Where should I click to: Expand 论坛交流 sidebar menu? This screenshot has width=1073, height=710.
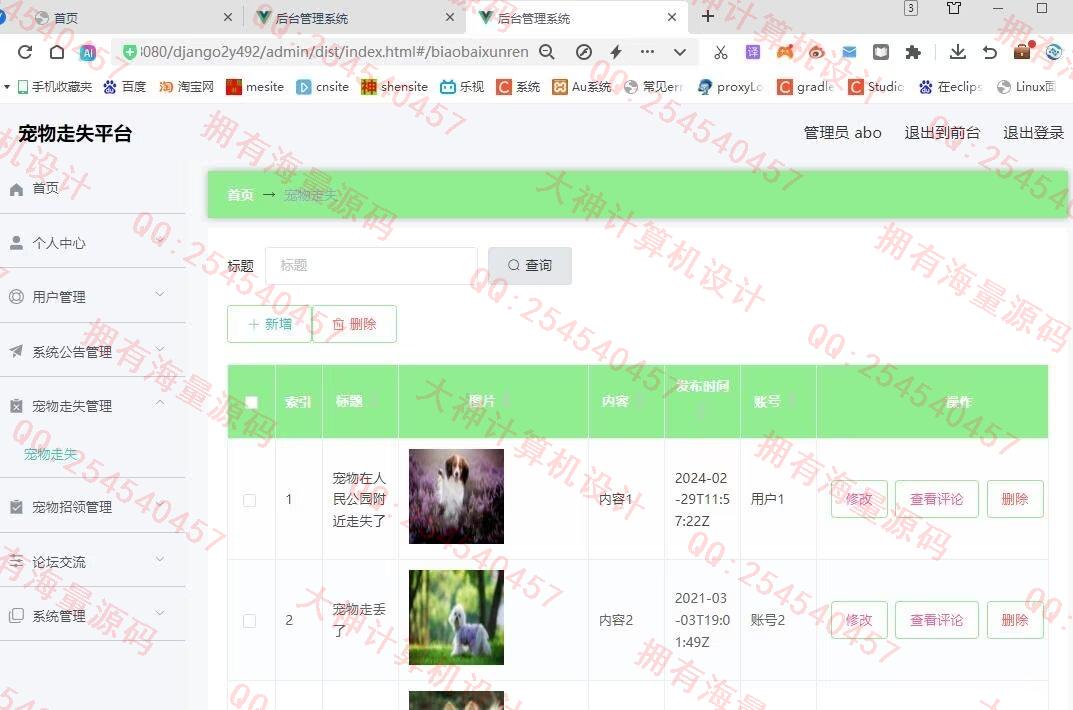pyautogui.click(x=92, y=562)
